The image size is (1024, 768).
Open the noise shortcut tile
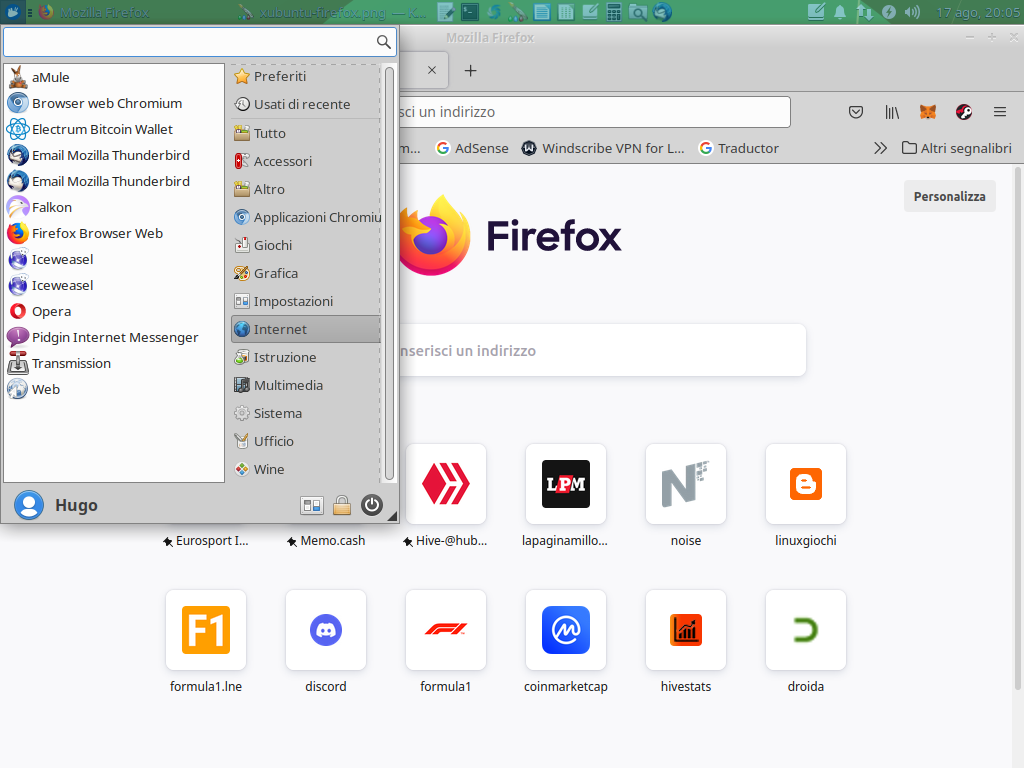point(686,484)
